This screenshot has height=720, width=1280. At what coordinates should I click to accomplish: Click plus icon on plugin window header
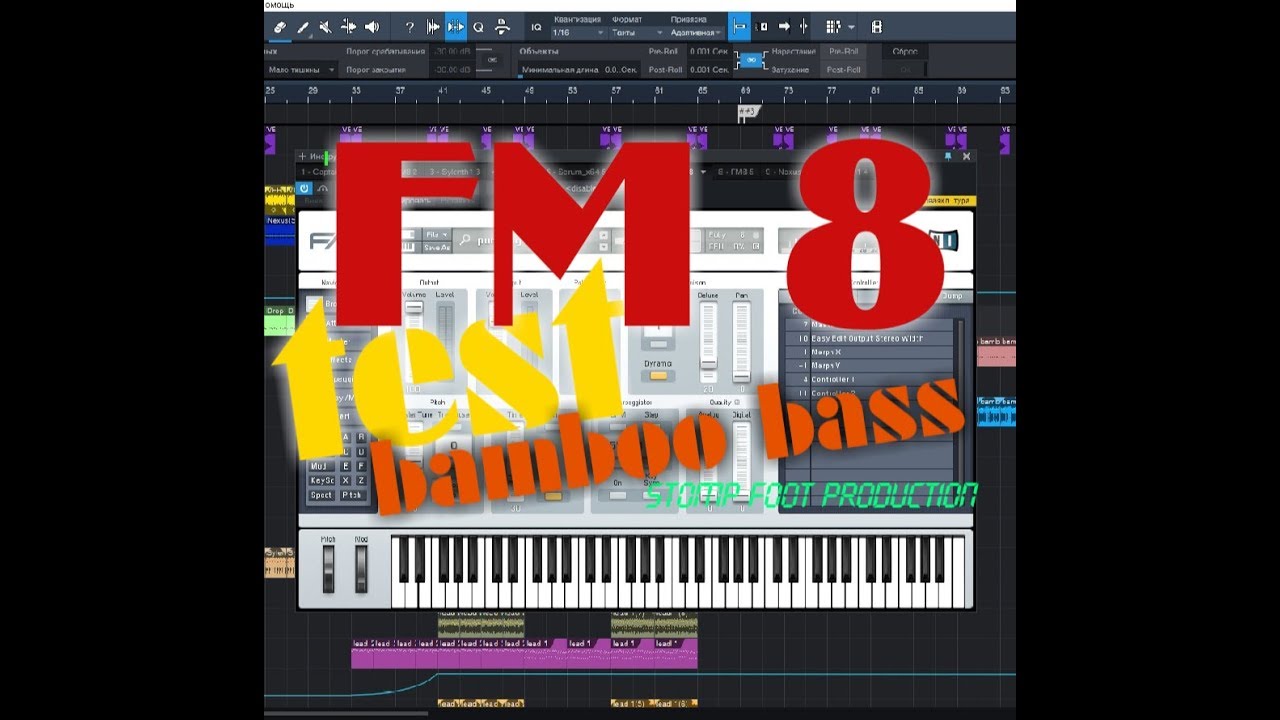[x=302, y=156]
